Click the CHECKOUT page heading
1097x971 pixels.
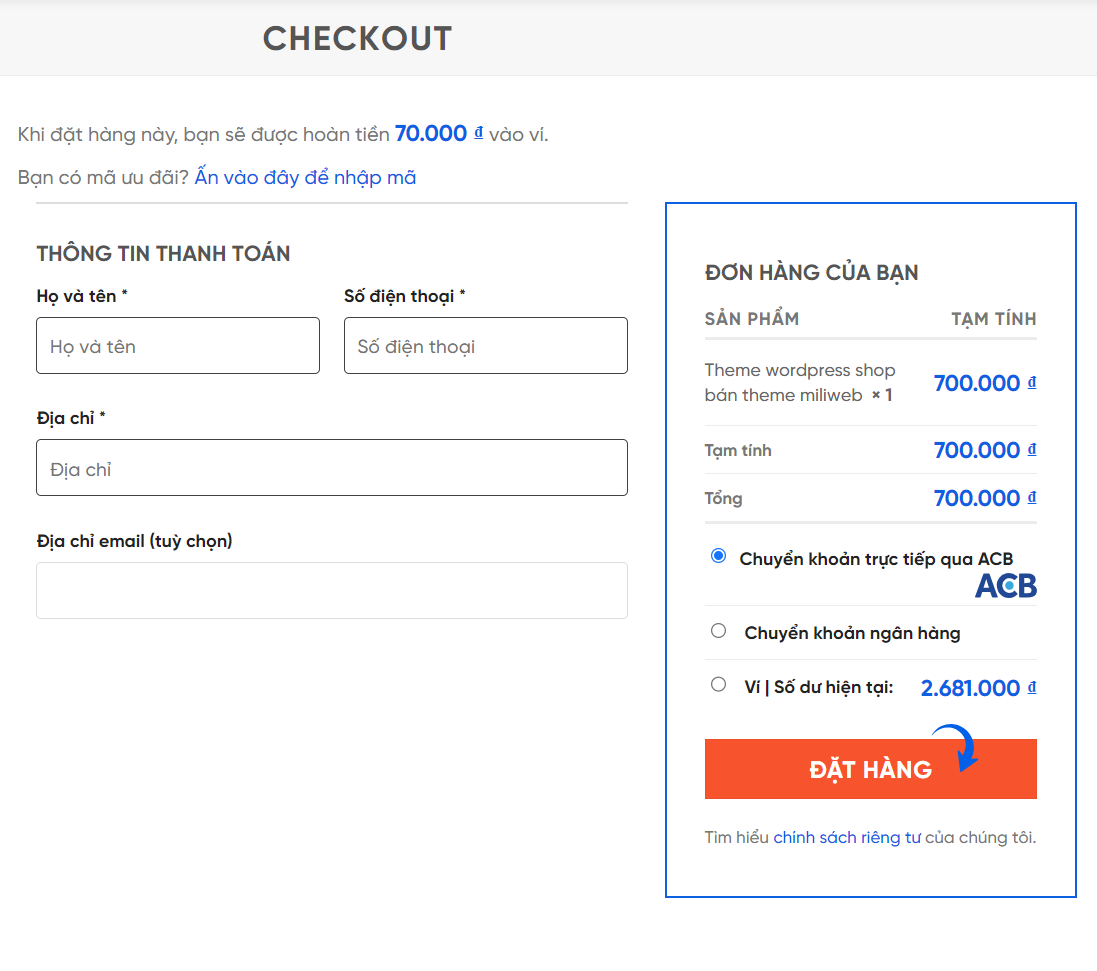pos(357,39)
